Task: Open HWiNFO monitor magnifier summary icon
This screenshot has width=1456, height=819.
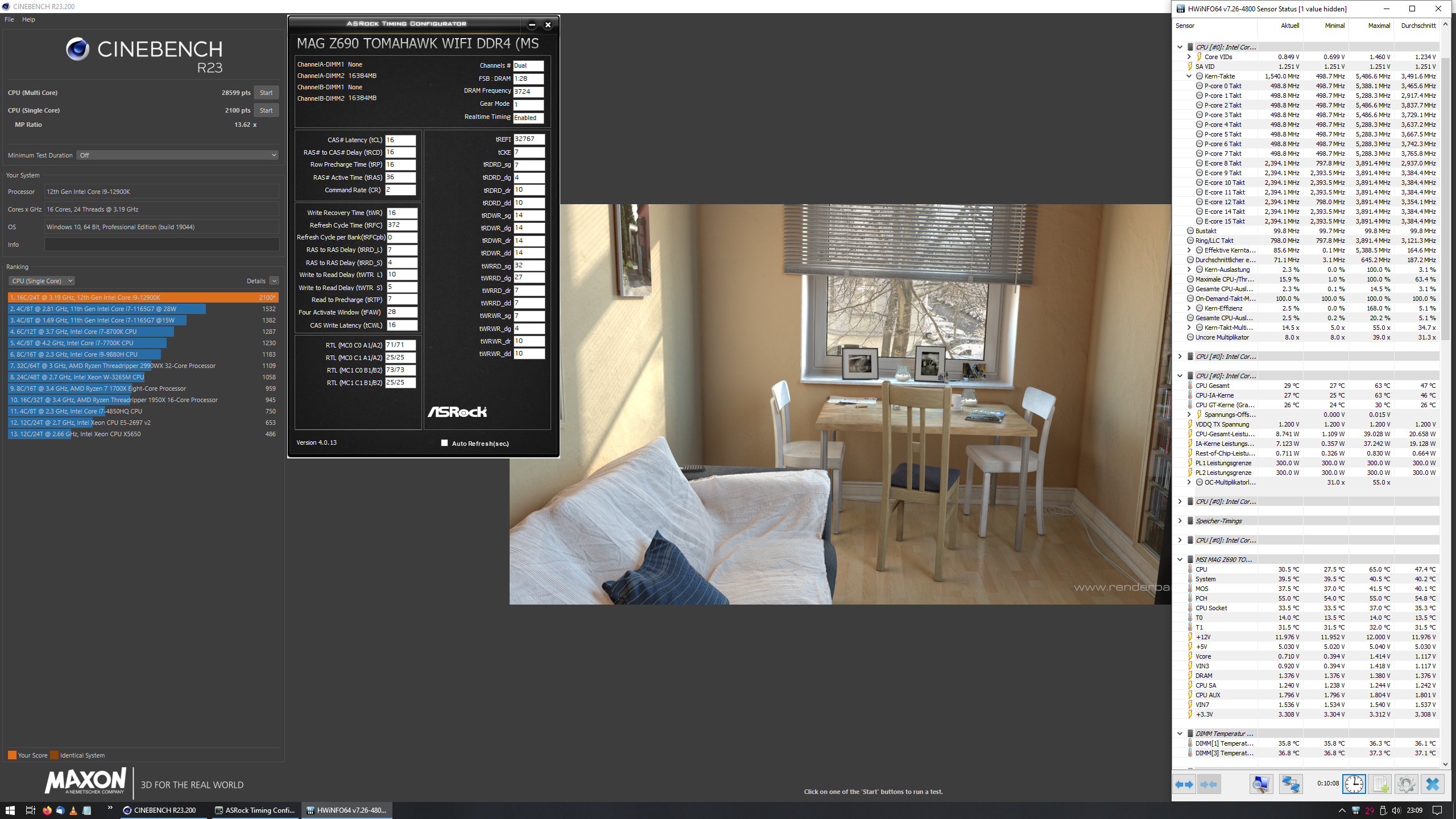Action: (1261, 784)
